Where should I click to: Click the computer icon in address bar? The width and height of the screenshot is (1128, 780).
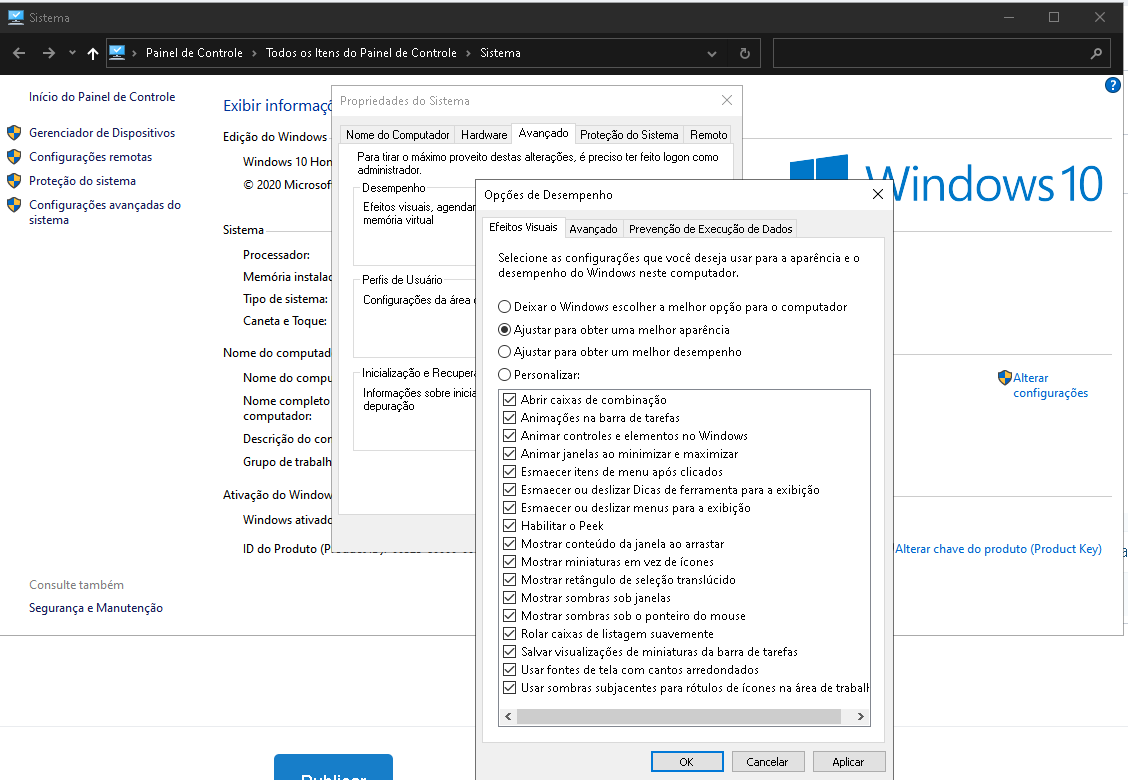[x=117, y=53]
